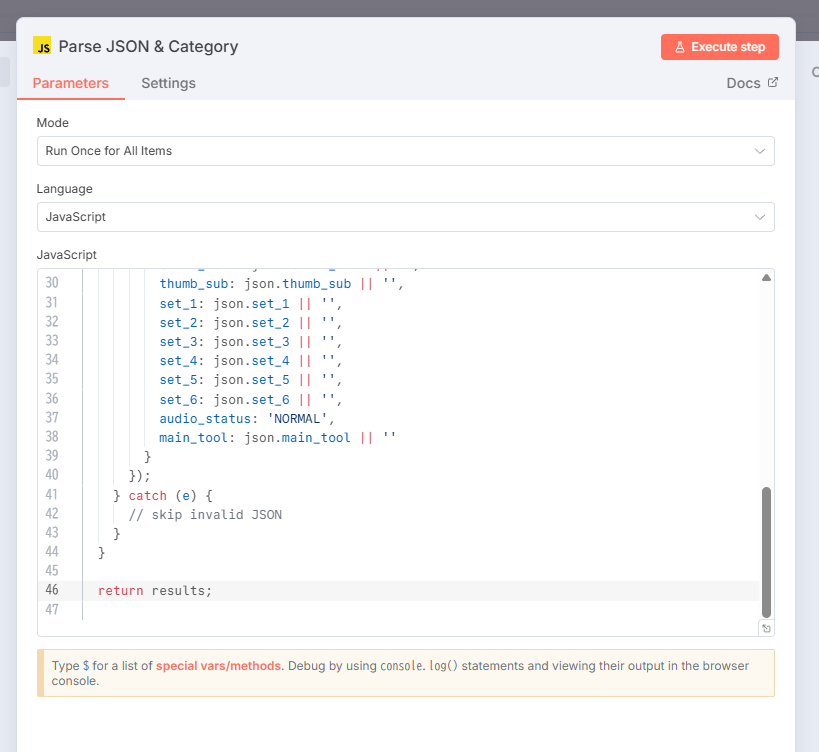
Task: Place cursor on the skip invalid JSON comment
Action: pos(205,514)
